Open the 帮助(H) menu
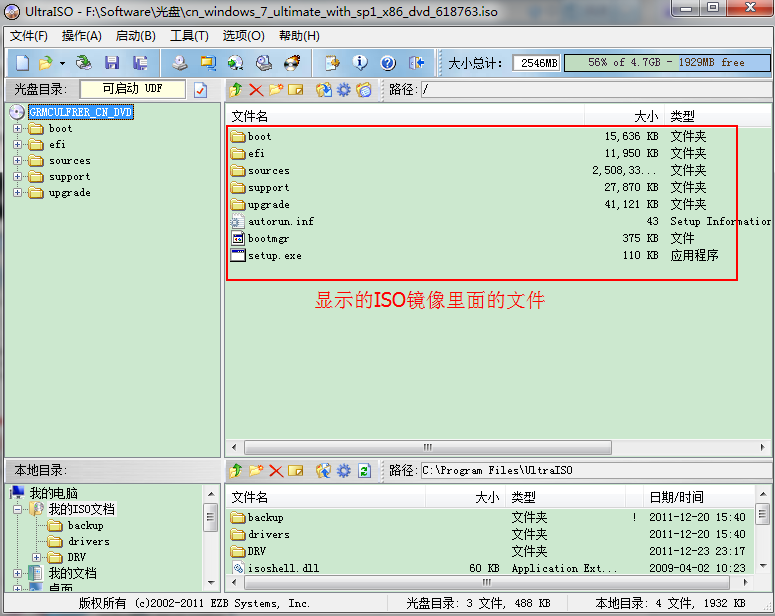Image resolution: width=775 pixels, height=616 pixels. (299, 36)
